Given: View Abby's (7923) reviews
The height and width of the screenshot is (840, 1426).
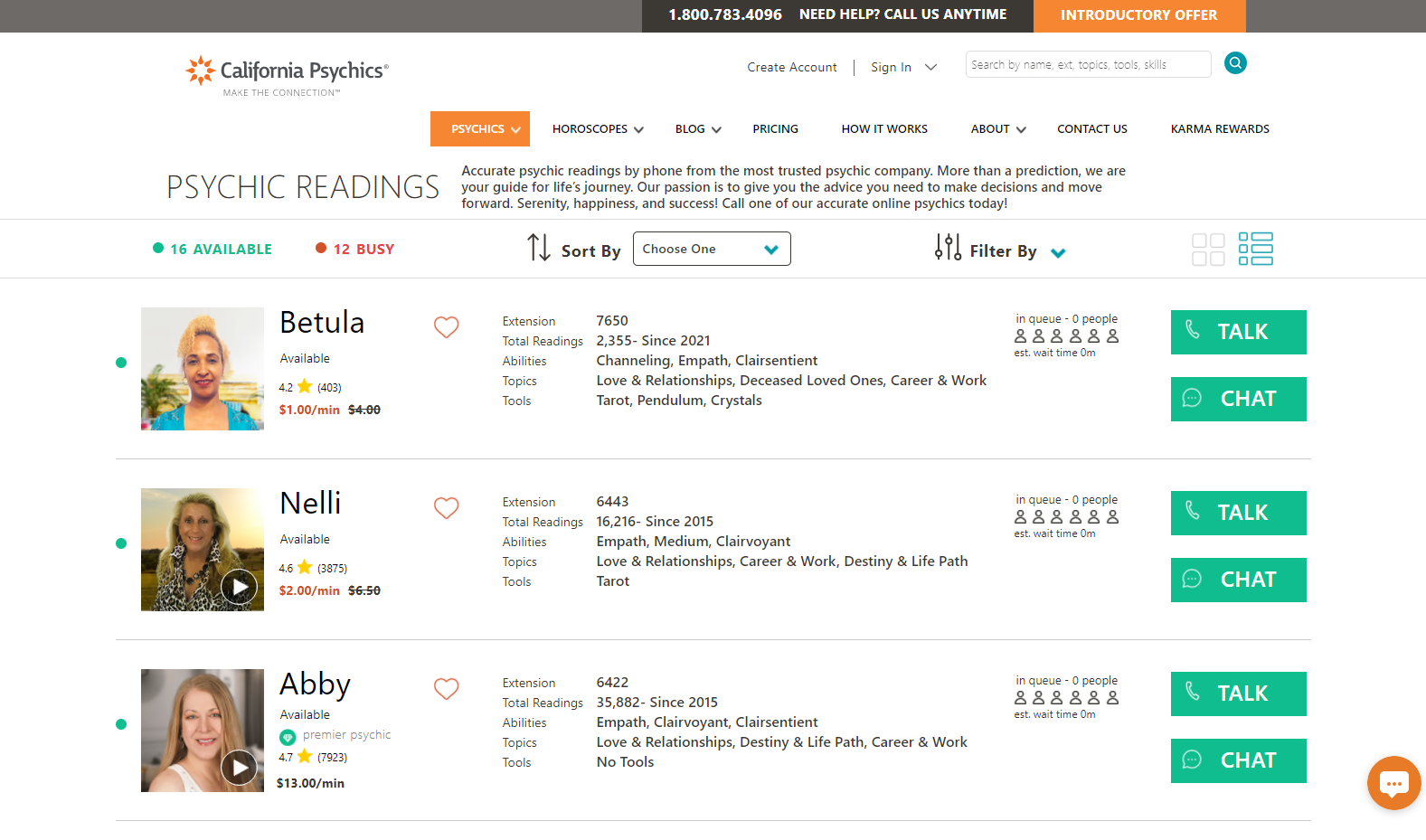Looking at the screenshot, I should click(x=332, y=758).
